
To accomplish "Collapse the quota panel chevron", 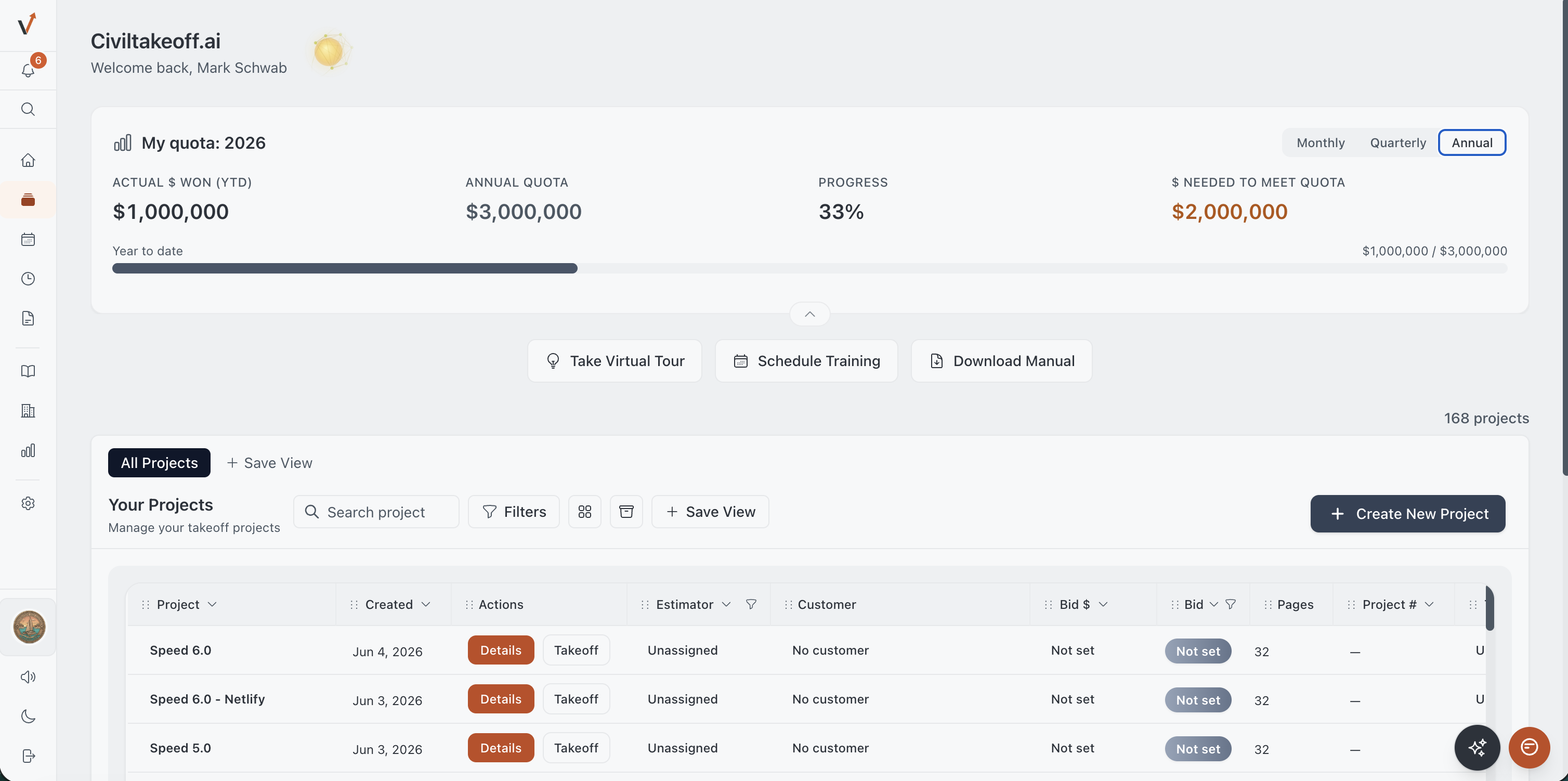I will pos(809,314).
